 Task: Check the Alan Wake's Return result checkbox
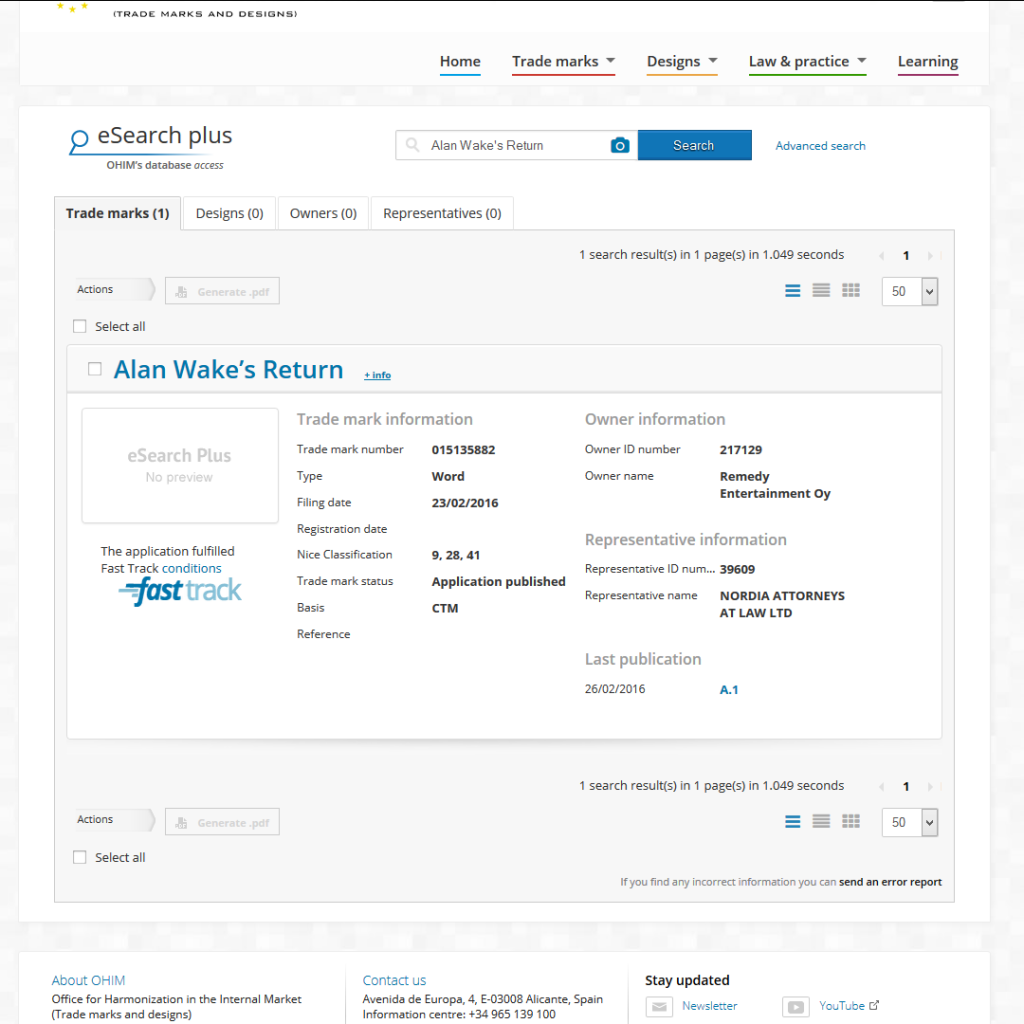pyautogui.click(x=95, y=369)
